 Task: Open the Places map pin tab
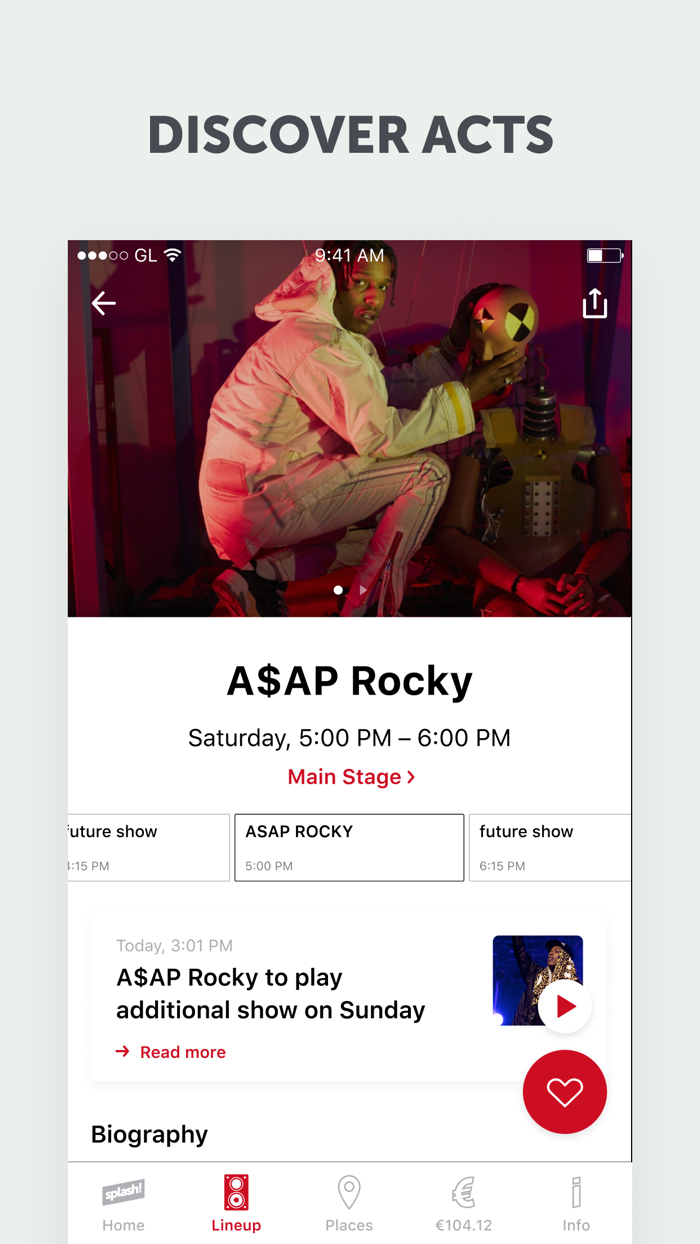349,1205
